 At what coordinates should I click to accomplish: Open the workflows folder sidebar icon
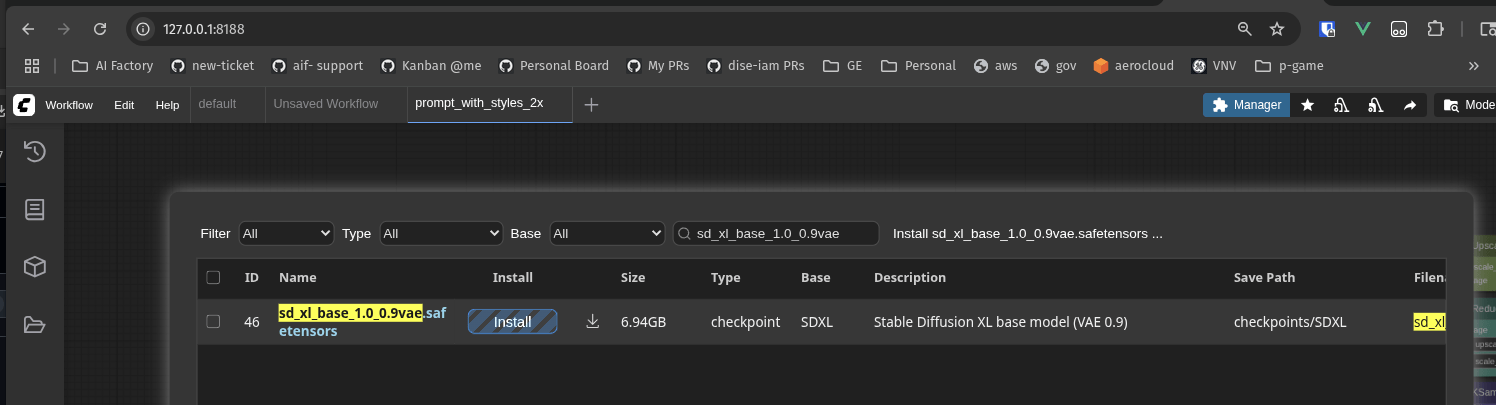pos(35,324)
